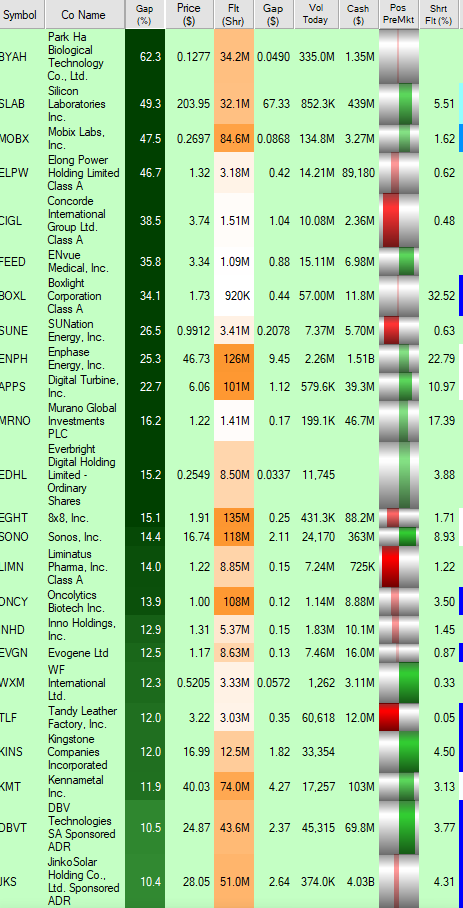Click Concorde International Group Ltd. company name

(77, 221)
